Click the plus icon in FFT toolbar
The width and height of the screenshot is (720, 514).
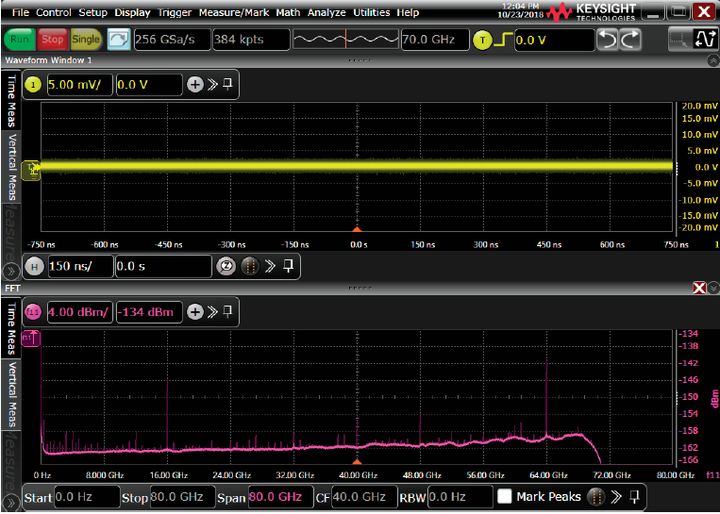click(x=195, y=312)
